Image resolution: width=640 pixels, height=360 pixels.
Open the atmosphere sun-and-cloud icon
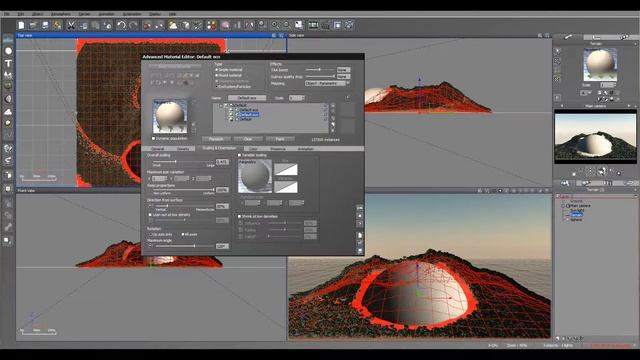(173, 25)
